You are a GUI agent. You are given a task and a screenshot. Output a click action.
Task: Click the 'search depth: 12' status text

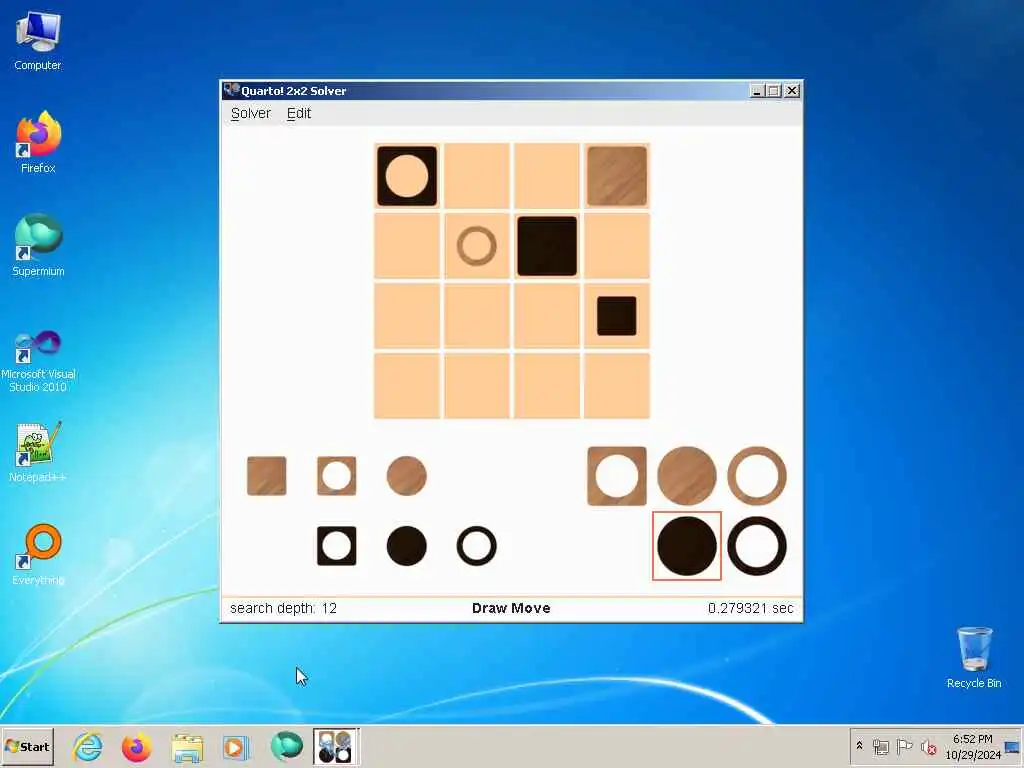(283, 608)
